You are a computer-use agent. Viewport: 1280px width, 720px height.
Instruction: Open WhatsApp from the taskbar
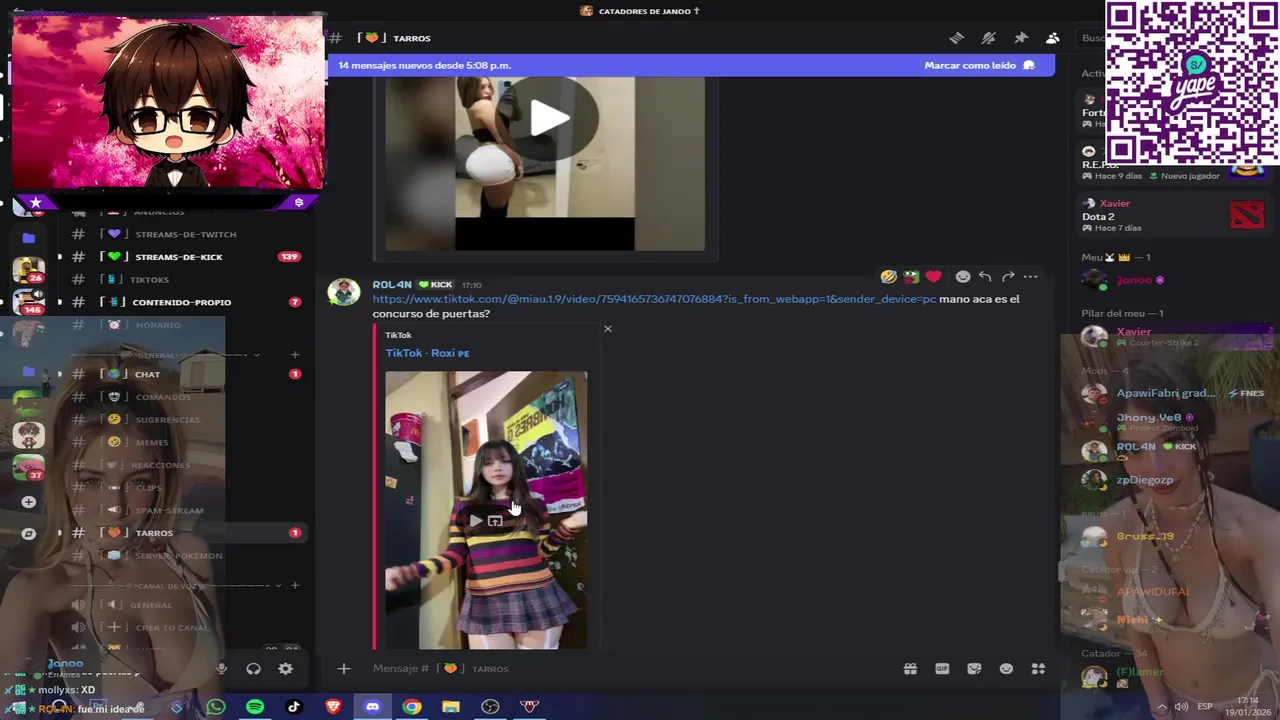click(216, 707)
